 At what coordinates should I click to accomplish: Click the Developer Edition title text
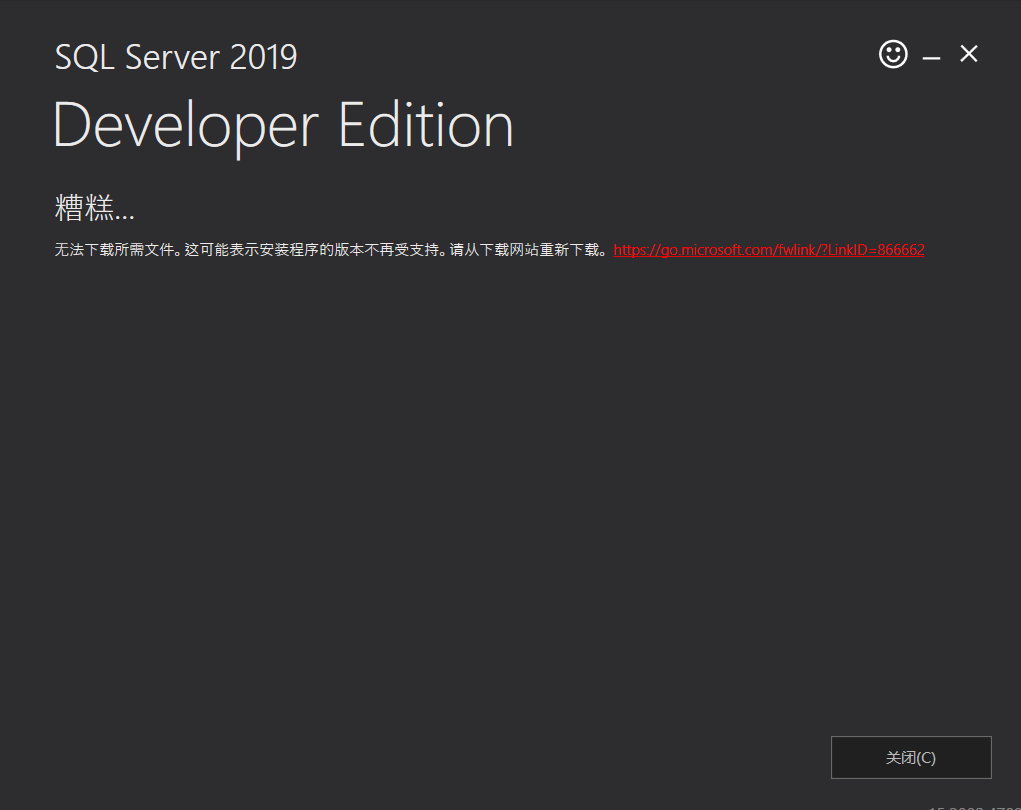pyautogui.click(x=283, y=127)
